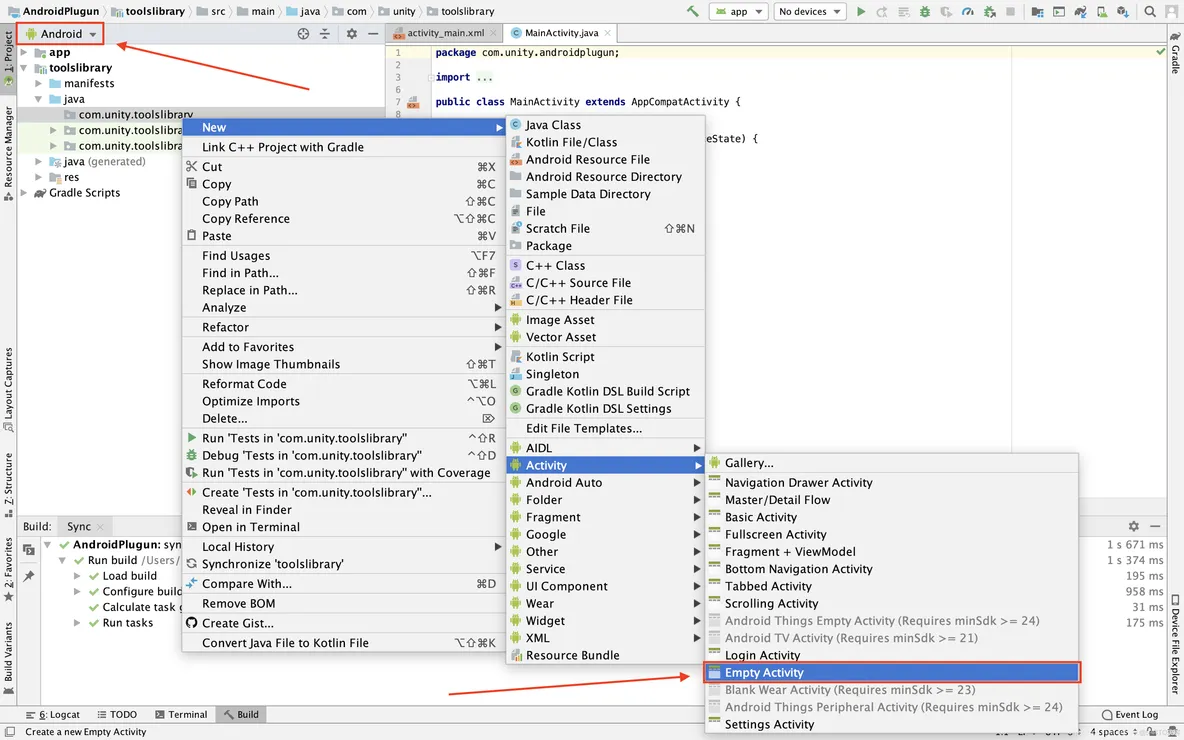Click Run with Coverage icon in toolbar
Screen dimensions: 1184x740
(946, 11)
